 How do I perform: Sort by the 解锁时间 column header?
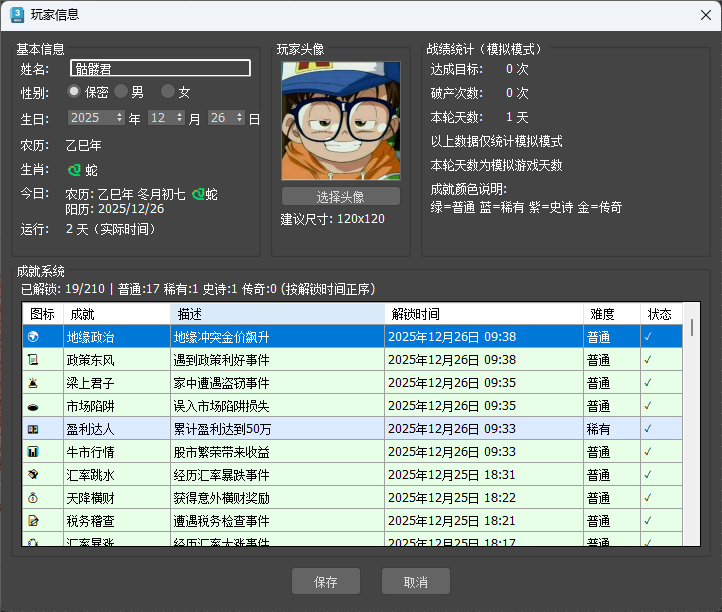484,314
